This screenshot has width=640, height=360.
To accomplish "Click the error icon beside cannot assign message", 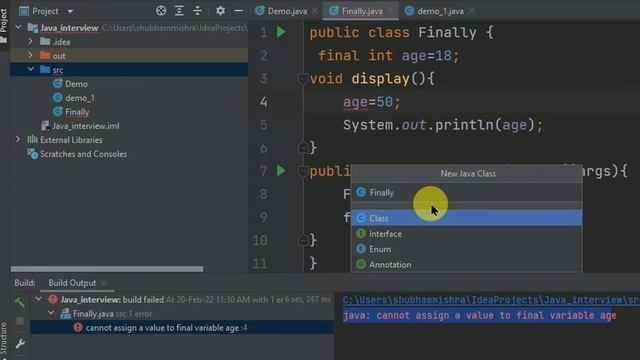I will coord(78,327).
